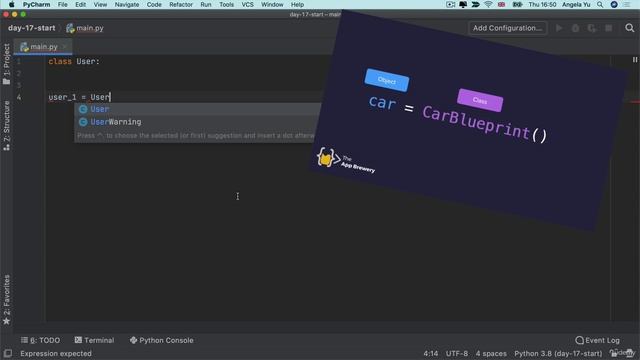Change the UTF-8 file encoding
This screenshot has height=360, width=640.
(x=457, y=353)
